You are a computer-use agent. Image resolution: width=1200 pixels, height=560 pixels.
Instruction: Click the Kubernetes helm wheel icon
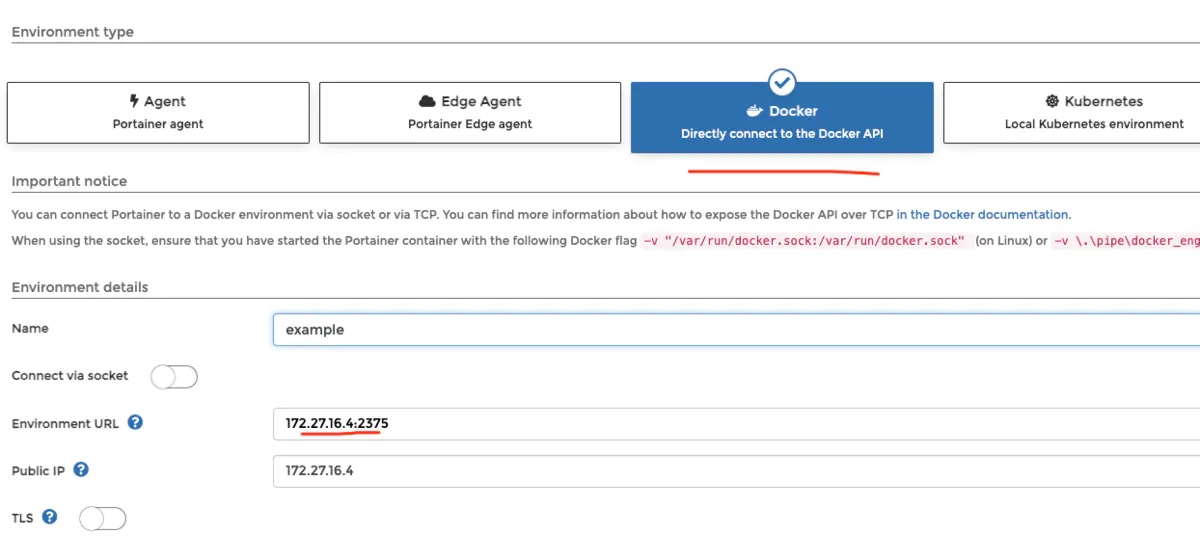(1052, 101)
